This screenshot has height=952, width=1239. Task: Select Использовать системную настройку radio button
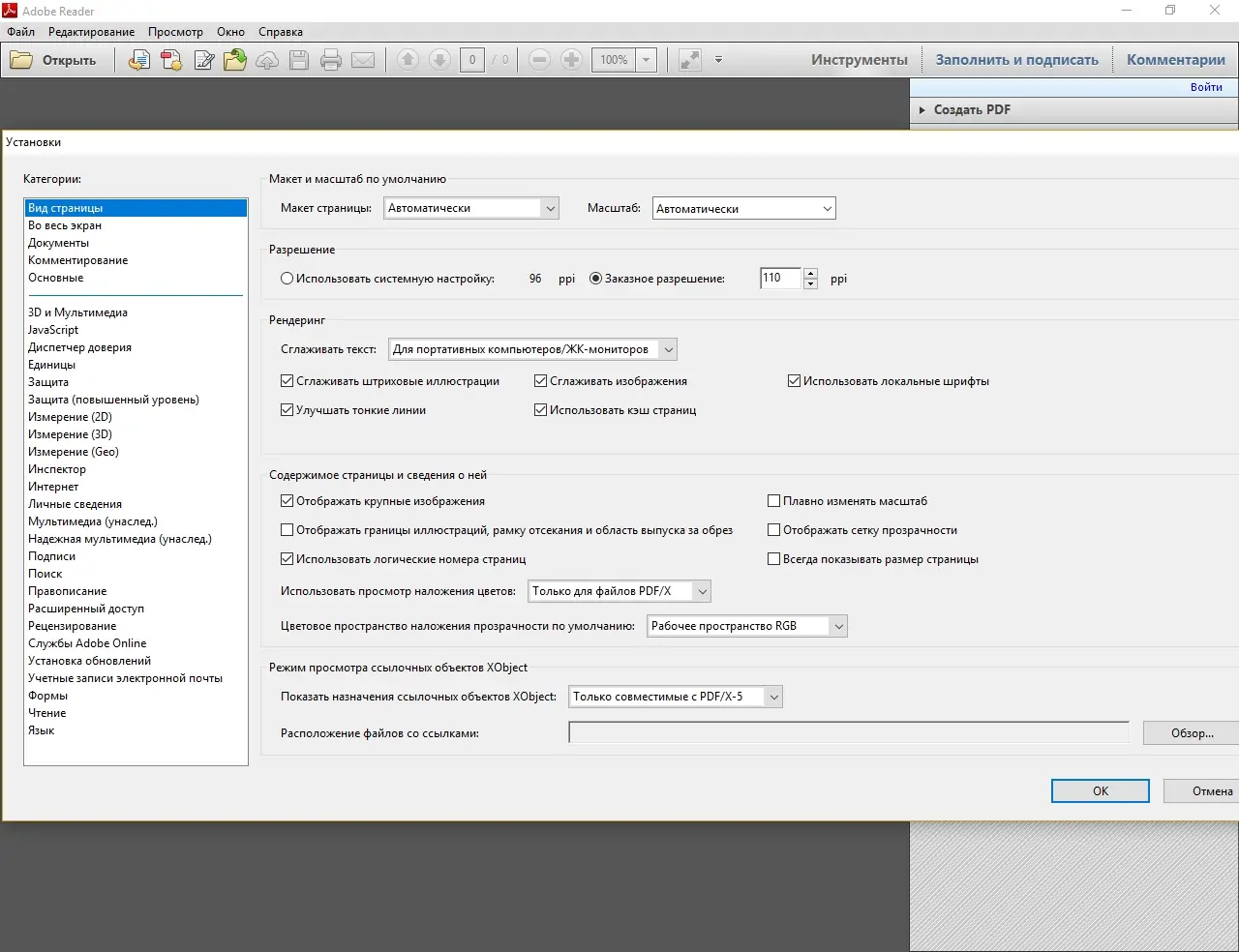click(x=287, y=279)
